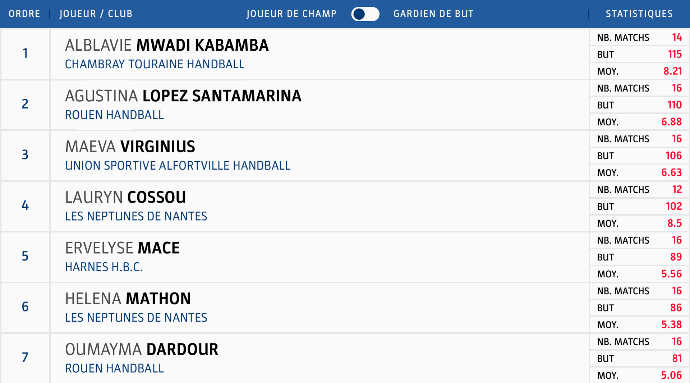Select the Gardien de but label
This screenshot has height=383, width=690.
433,14
